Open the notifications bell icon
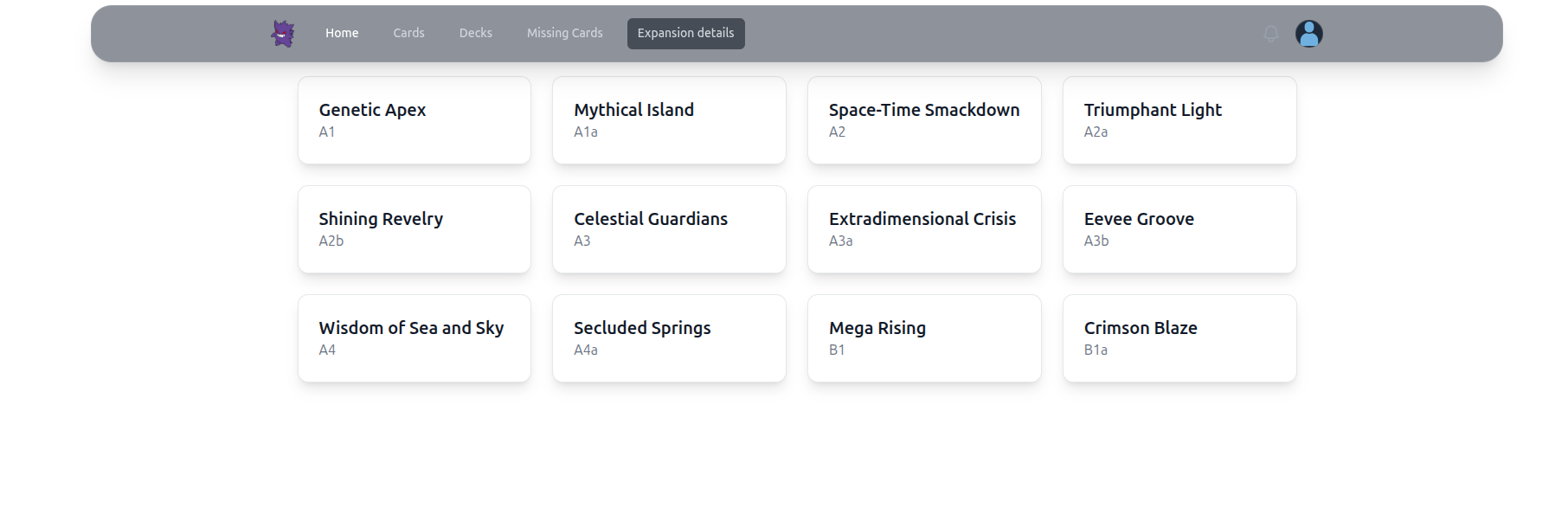This screenshot has height=527, width=1568. (x=1270, y=34)
